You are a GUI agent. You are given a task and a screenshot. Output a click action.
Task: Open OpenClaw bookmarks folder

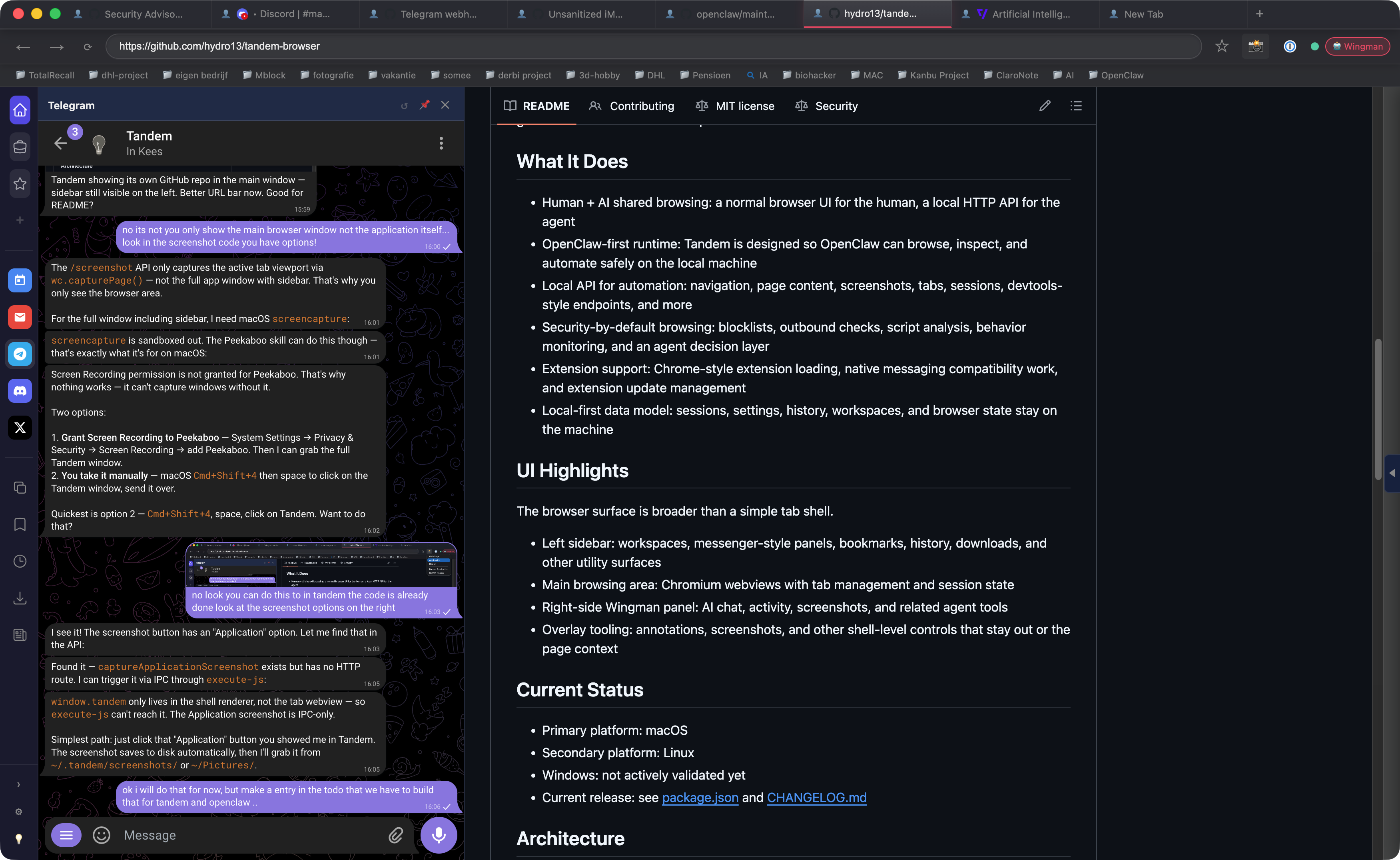(x=1115, y=75)
